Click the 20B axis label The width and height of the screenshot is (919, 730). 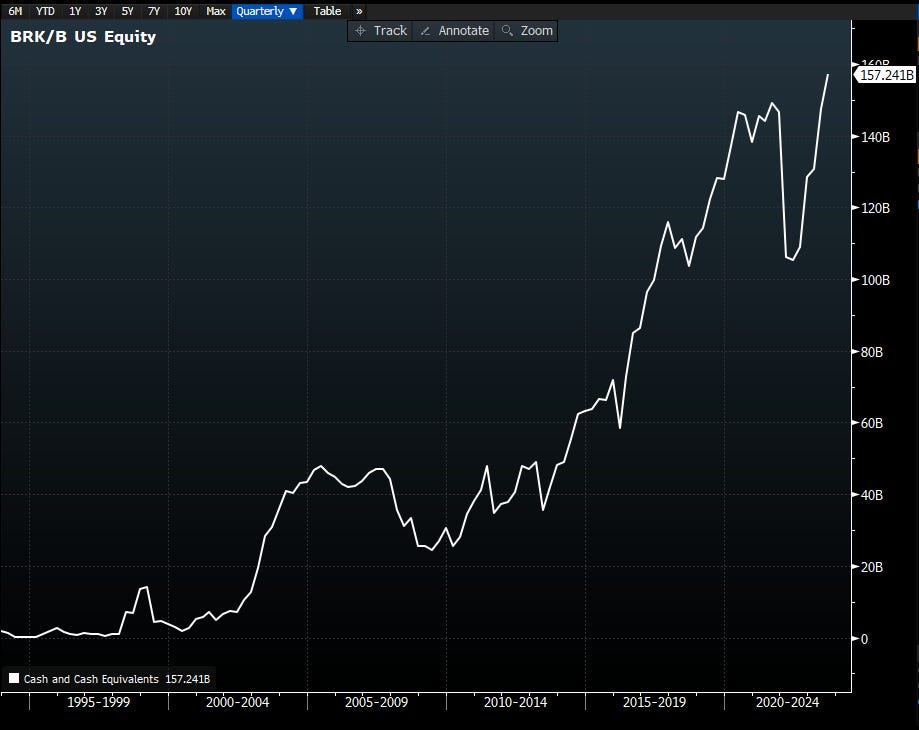872,567
